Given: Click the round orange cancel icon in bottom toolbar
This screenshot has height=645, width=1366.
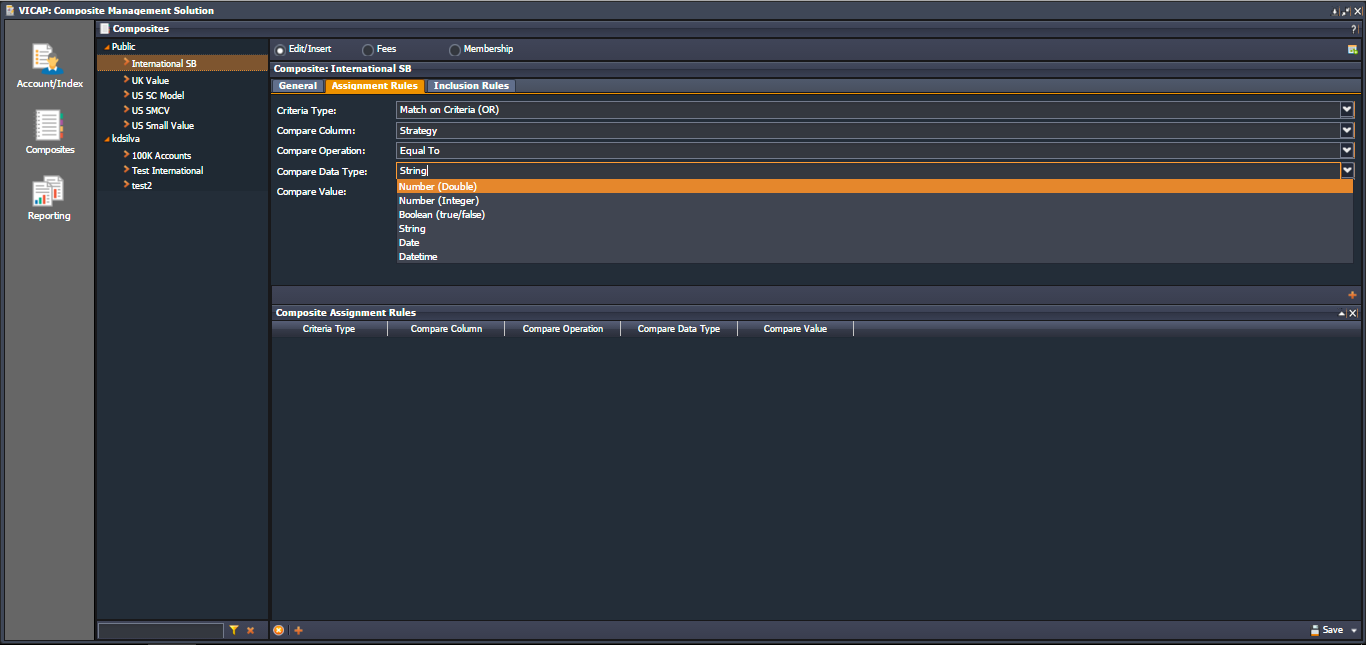Looking at the screenshot, I should click(x=279, y=630).
